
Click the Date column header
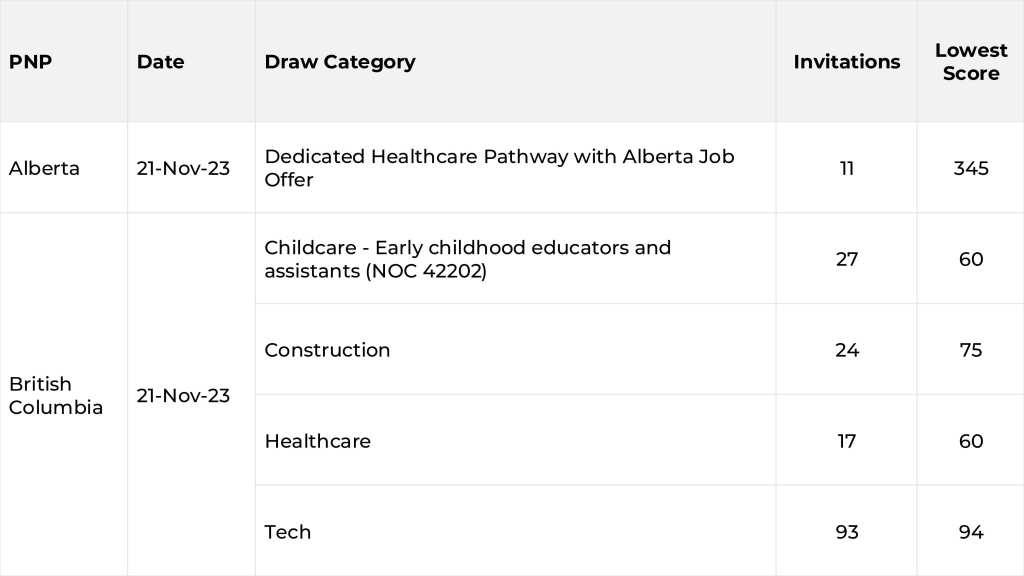coord(161,62)
